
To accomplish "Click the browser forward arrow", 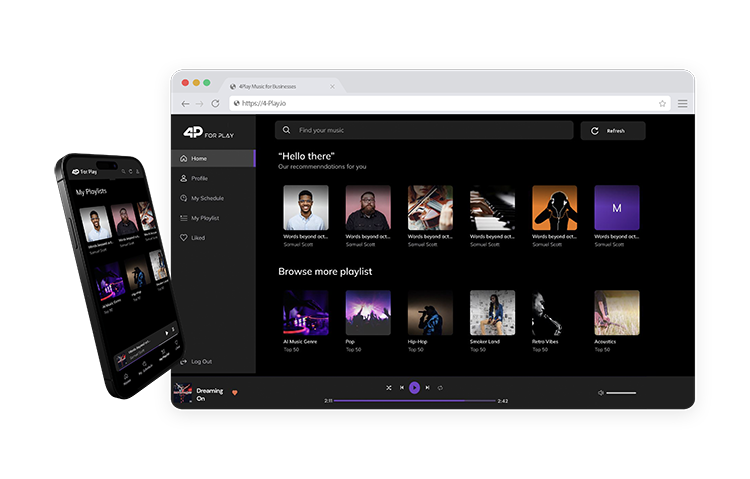I will coord(199,104).
